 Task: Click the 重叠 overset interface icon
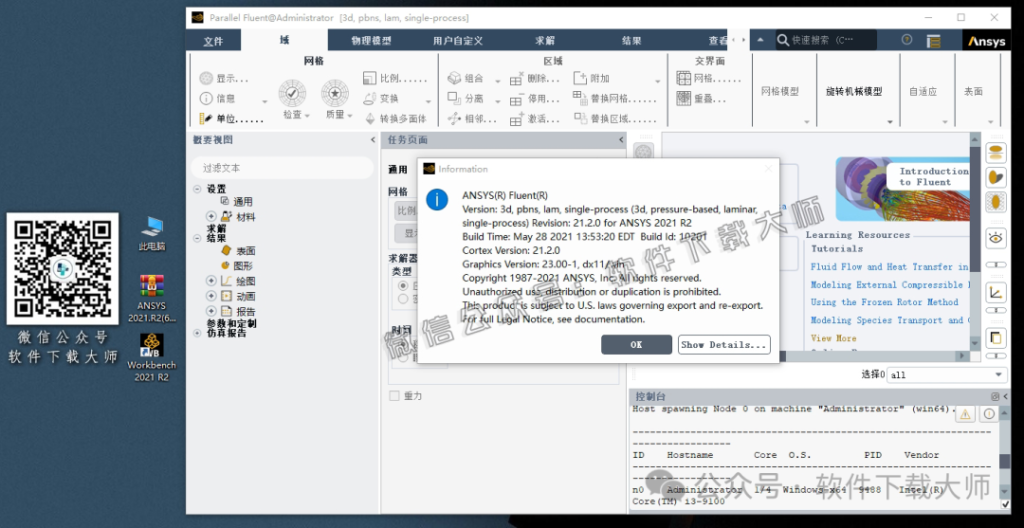[x=684, y=99]
